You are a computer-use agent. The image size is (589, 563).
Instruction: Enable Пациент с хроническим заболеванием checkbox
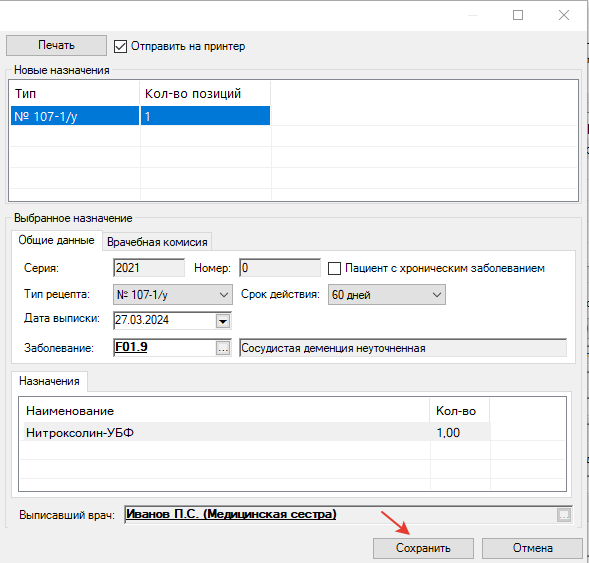pos(334,269)
